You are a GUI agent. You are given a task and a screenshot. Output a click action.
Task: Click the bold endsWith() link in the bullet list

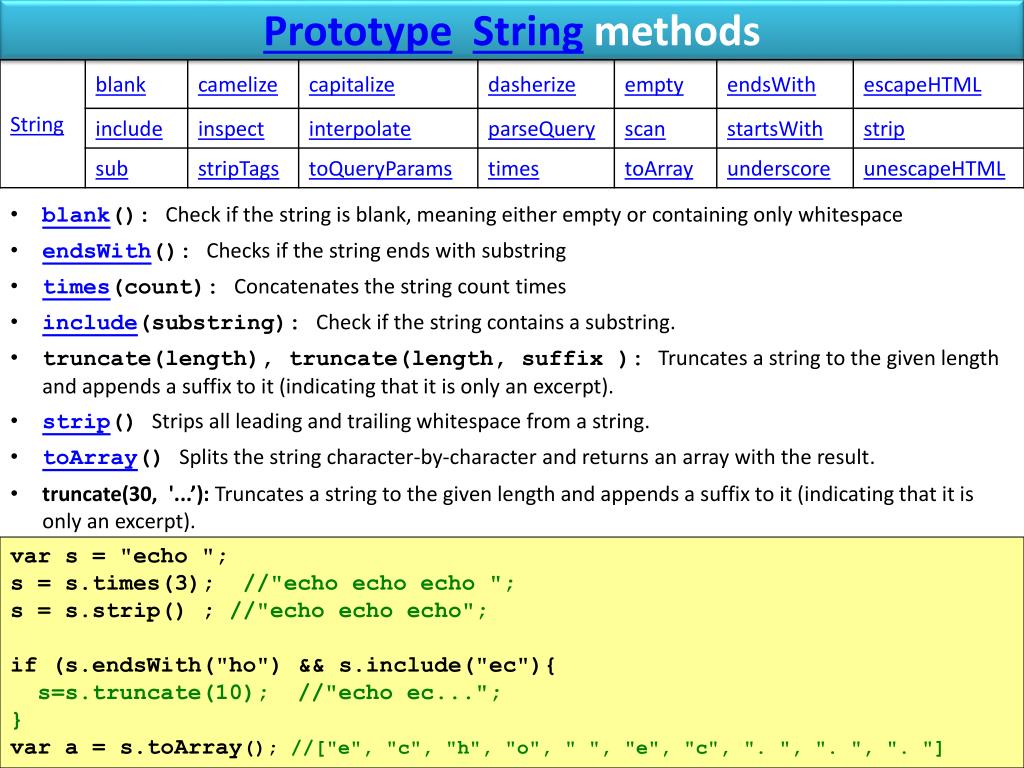coord(96,251)
